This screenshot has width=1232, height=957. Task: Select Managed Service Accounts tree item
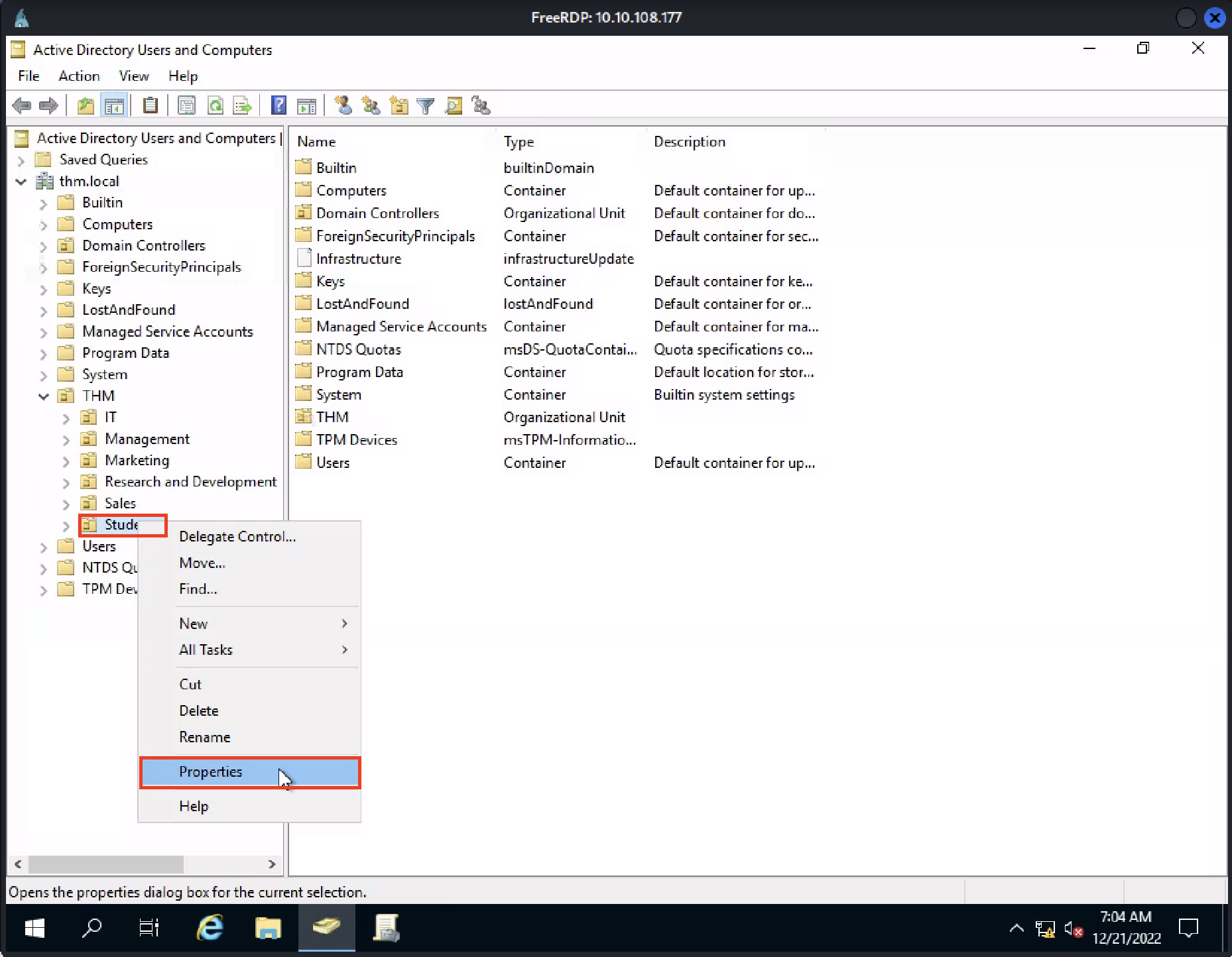click(167, 332)
